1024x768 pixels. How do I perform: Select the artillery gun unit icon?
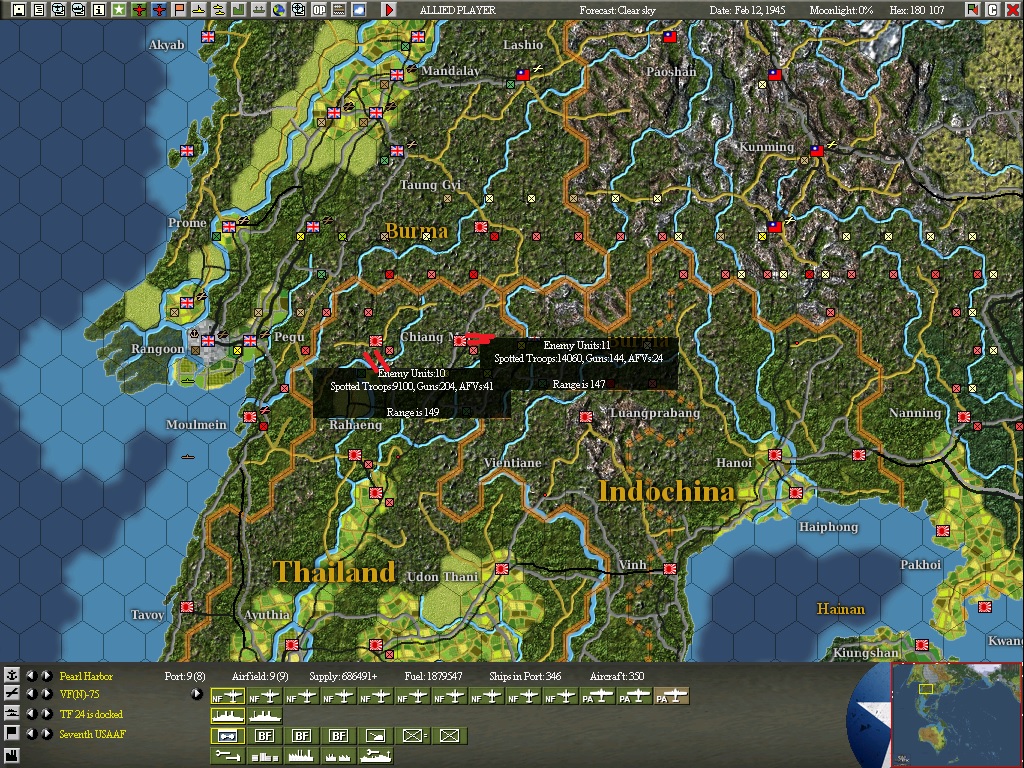(376, 736)
